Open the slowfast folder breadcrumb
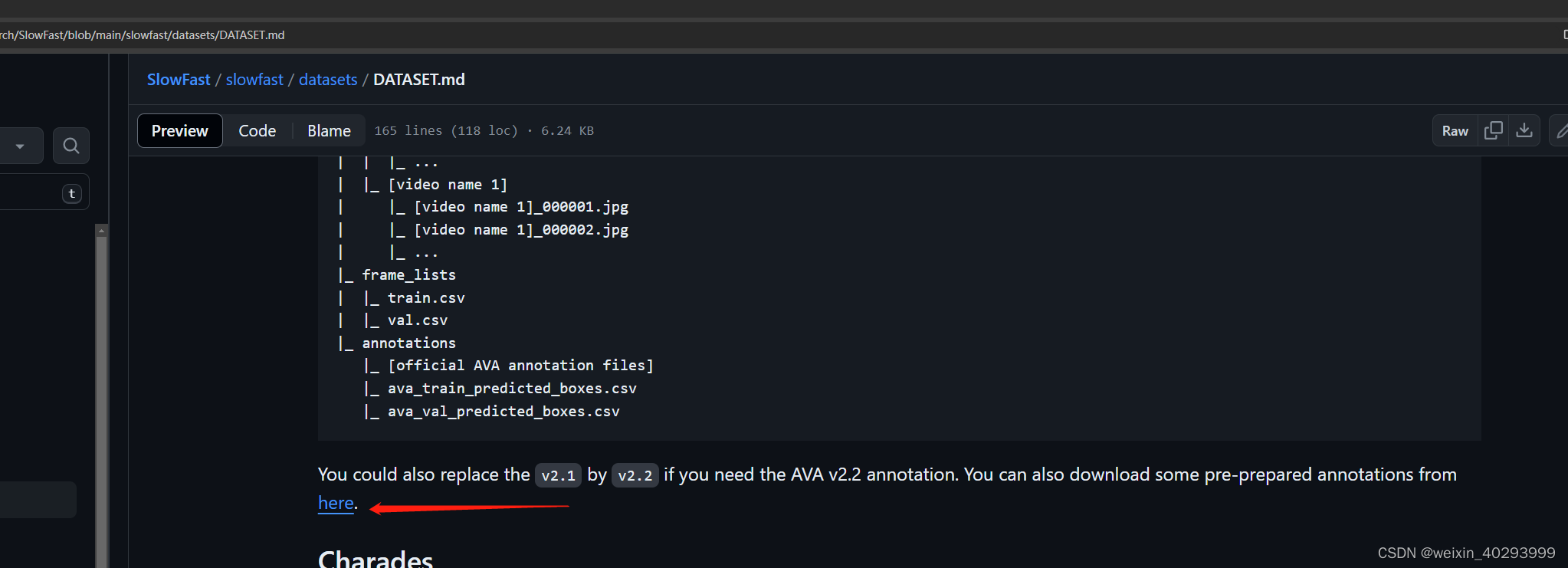1568x568 pixels. (x=254, y=80)
